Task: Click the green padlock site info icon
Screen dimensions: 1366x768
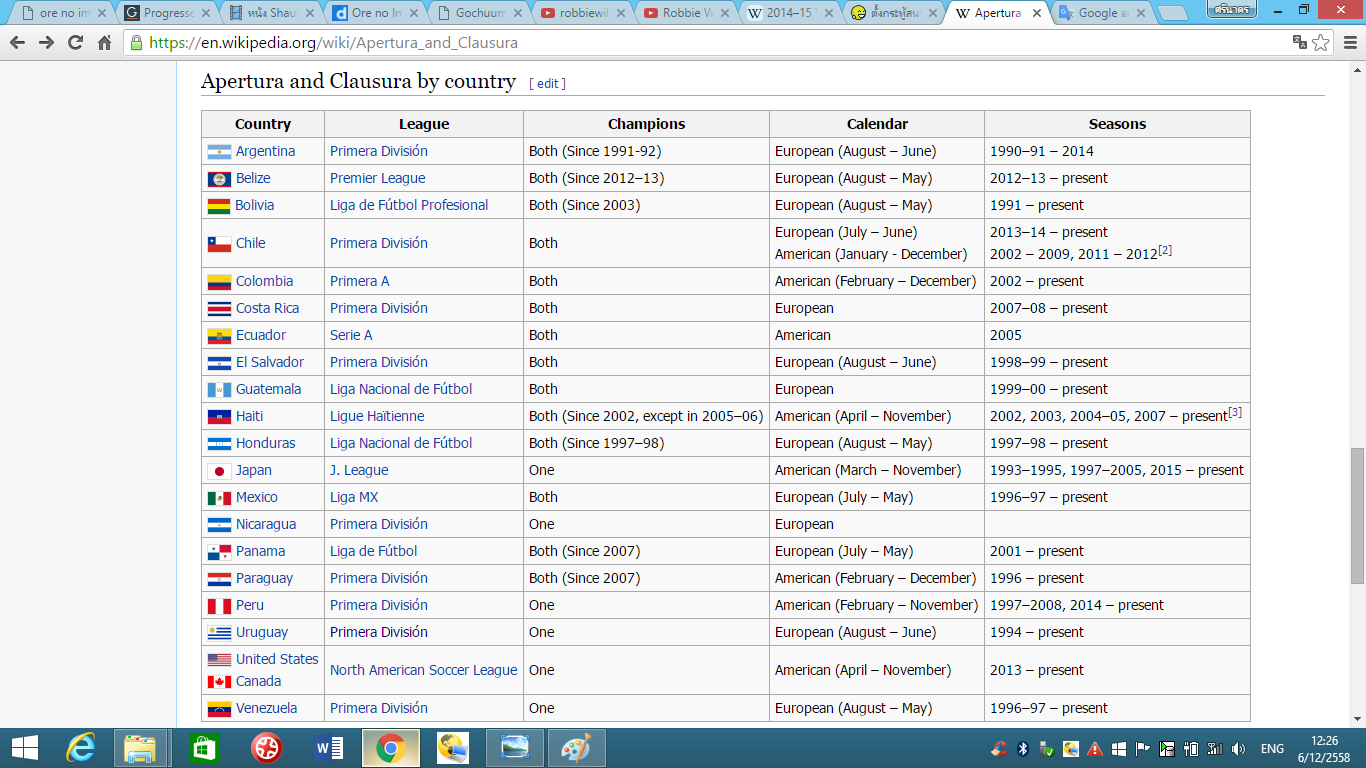Action: point(136,43)
